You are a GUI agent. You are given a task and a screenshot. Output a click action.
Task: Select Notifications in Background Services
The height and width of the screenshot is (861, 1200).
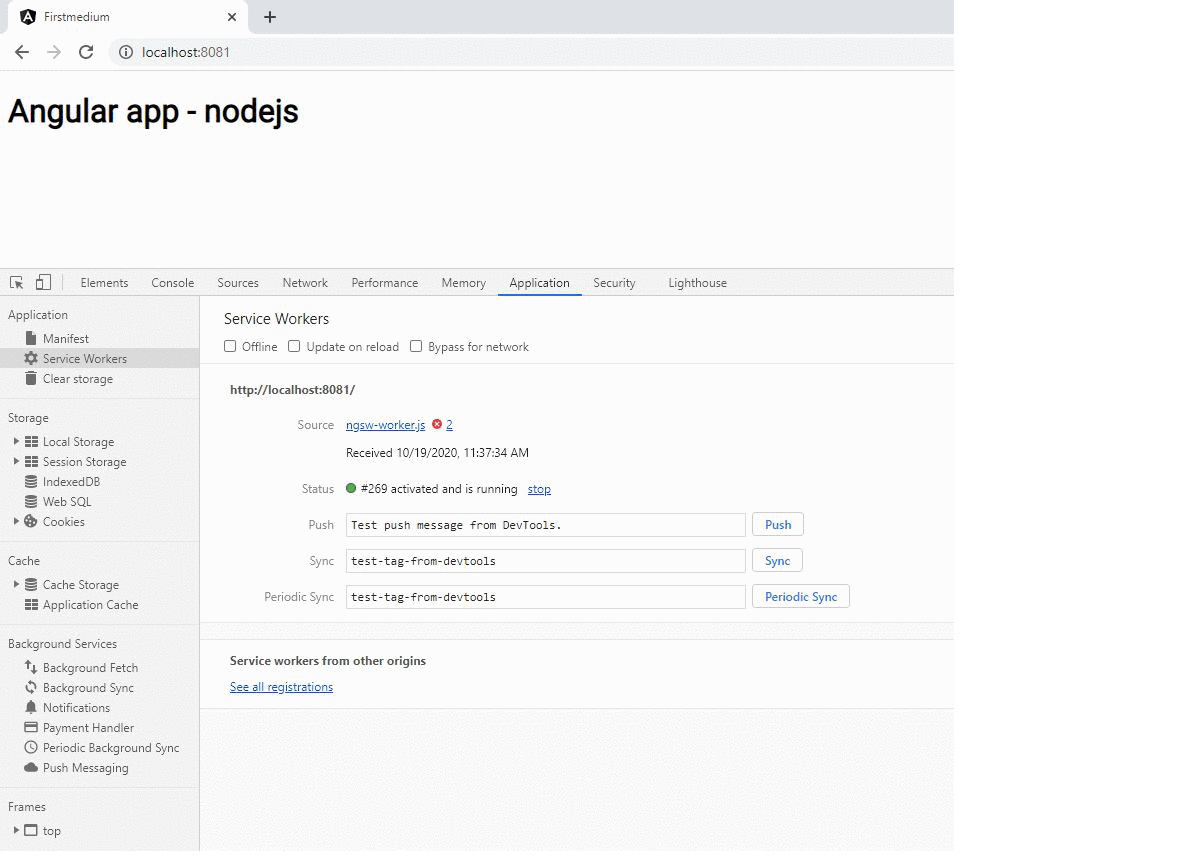coord(76,708)
